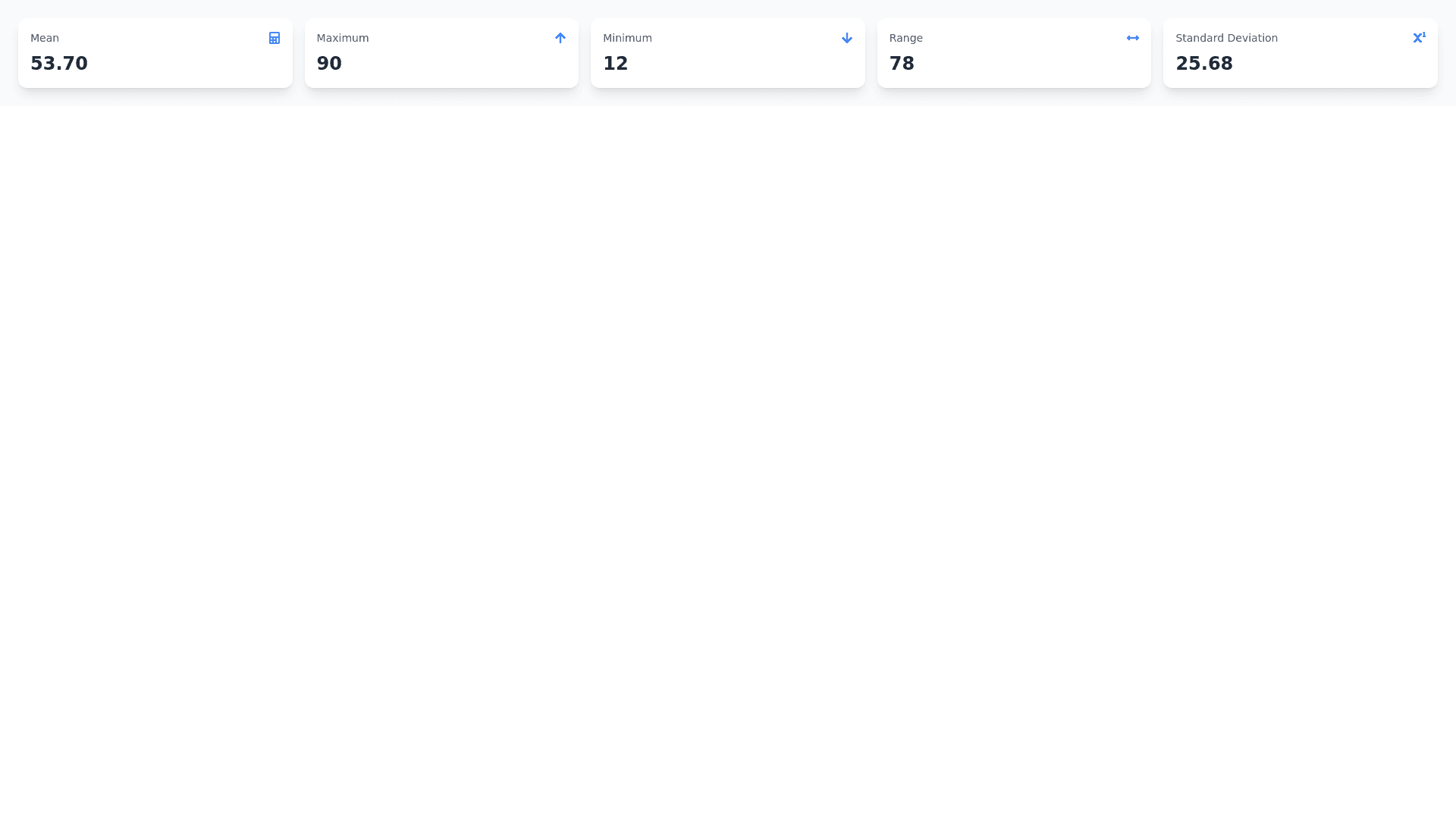
Task: Click the superscript x icon for Standard Deviation
Action: click(1418, 37)
